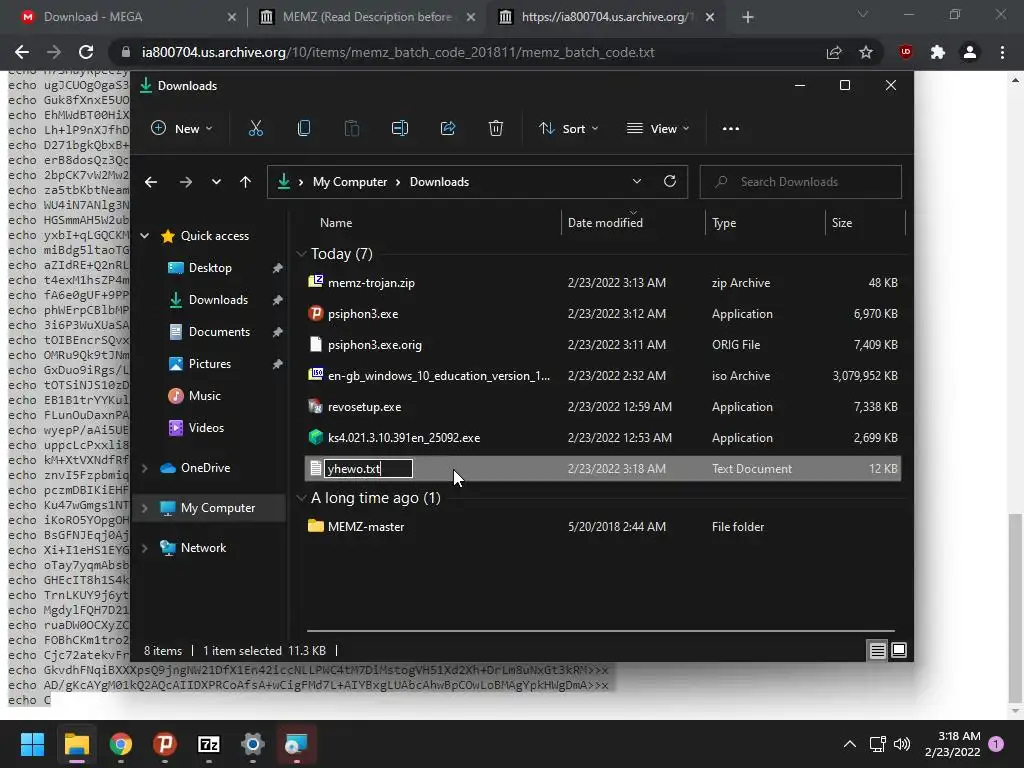Show hidden system tray icons
Image resolution: width=1024 pixels, height=768 pixels.
[x=850, y=744]
